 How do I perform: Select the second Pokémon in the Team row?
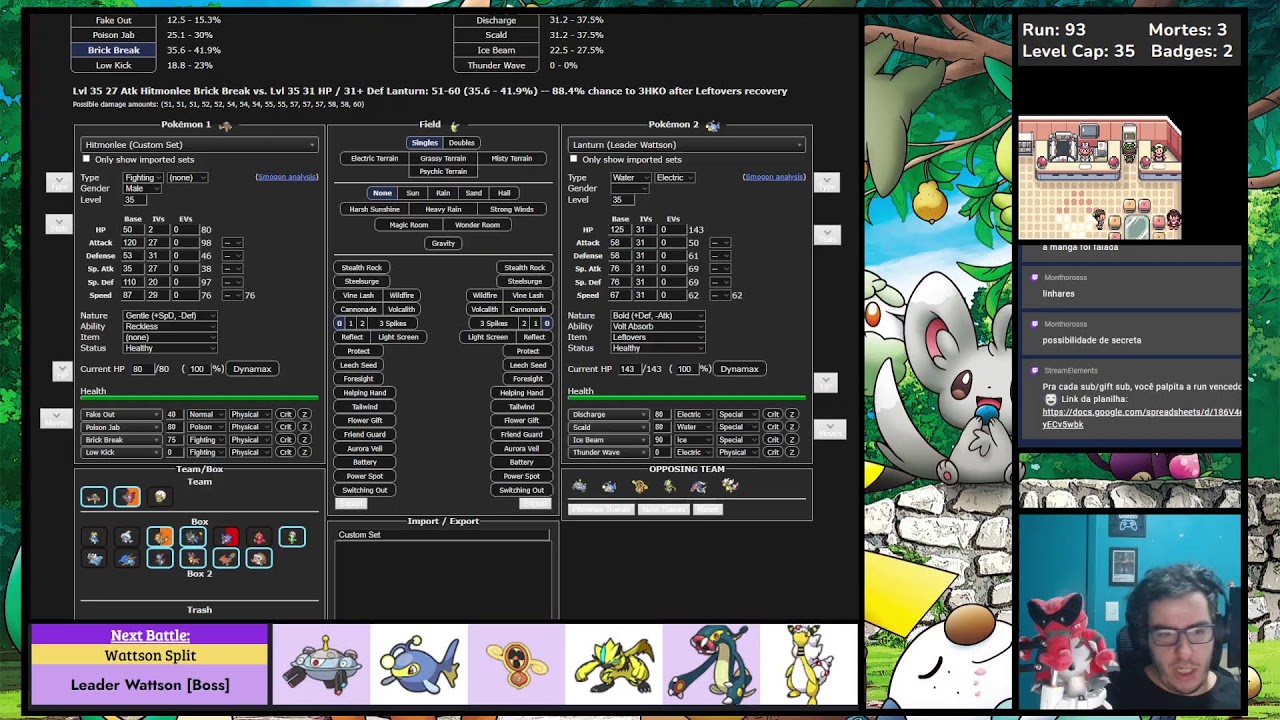pos(127,497)
